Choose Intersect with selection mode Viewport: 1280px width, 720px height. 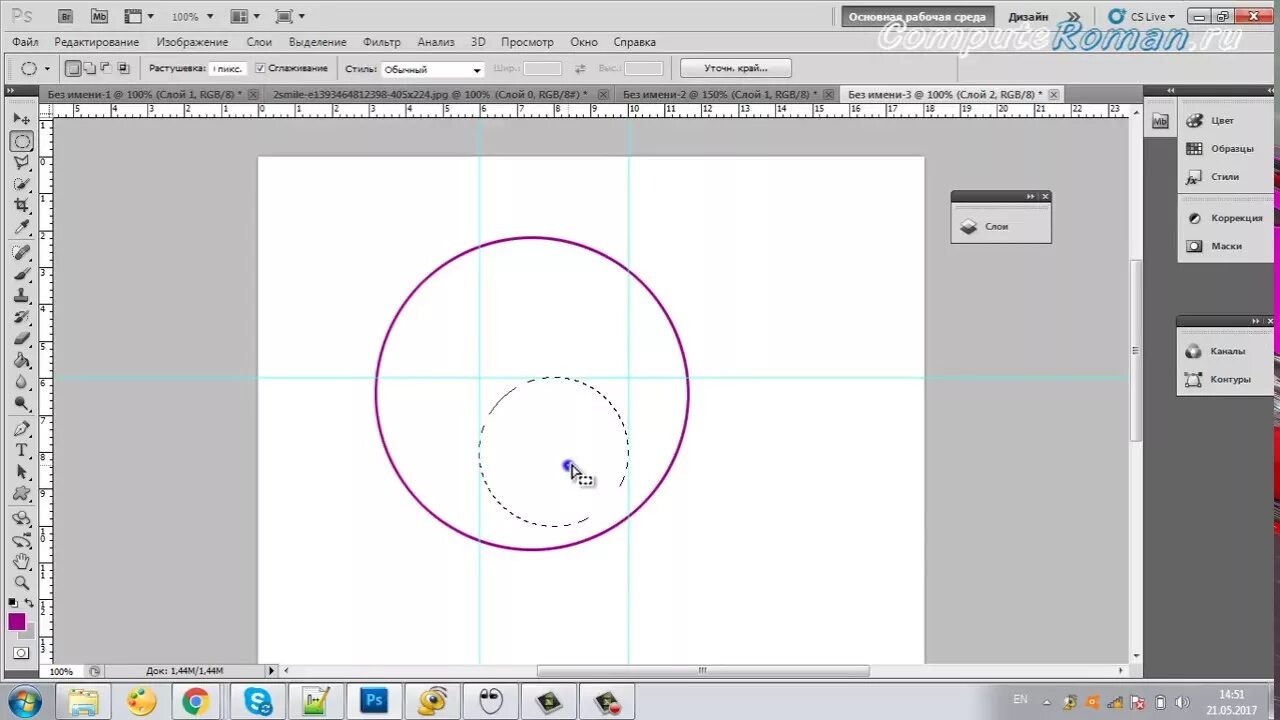[x=123, y=68]
